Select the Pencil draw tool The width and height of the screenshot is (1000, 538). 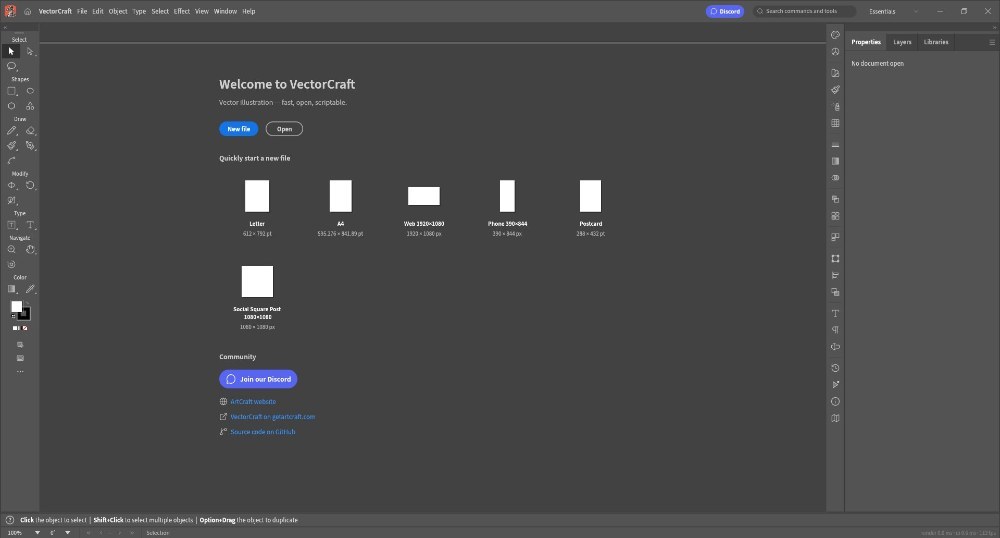[11, 131]
